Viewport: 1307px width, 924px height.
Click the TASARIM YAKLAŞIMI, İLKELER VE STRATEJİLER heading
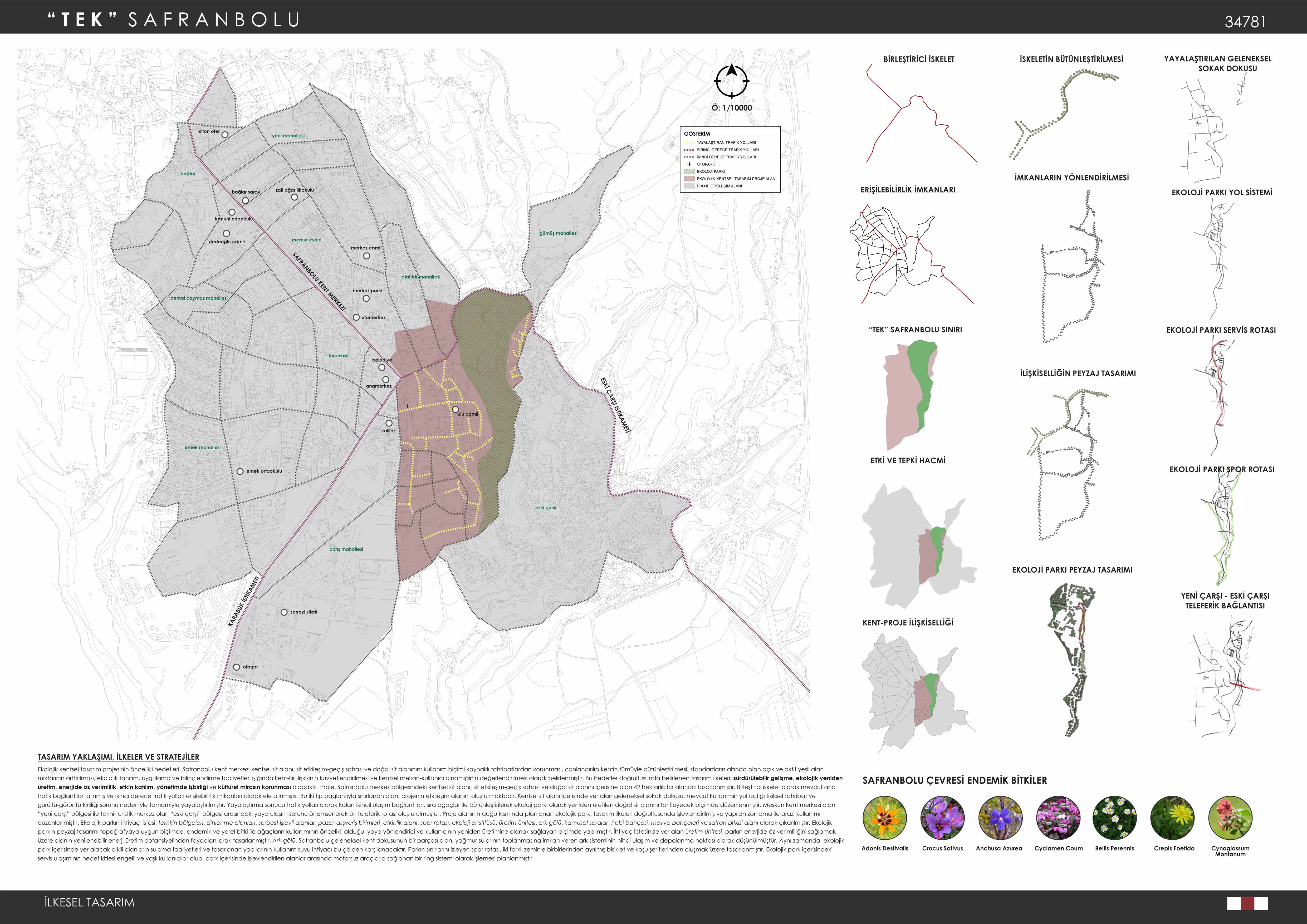[118, 757]
